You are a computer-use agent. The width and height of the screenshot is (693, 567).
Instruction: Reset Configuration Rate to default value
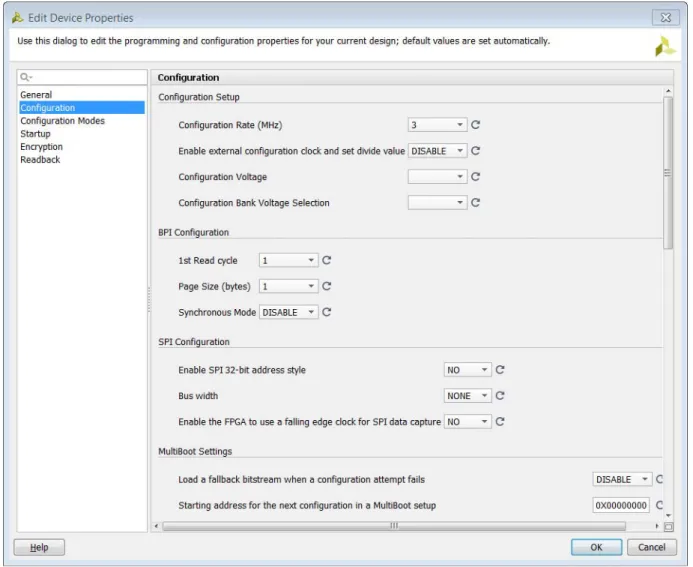coord(475,125)
